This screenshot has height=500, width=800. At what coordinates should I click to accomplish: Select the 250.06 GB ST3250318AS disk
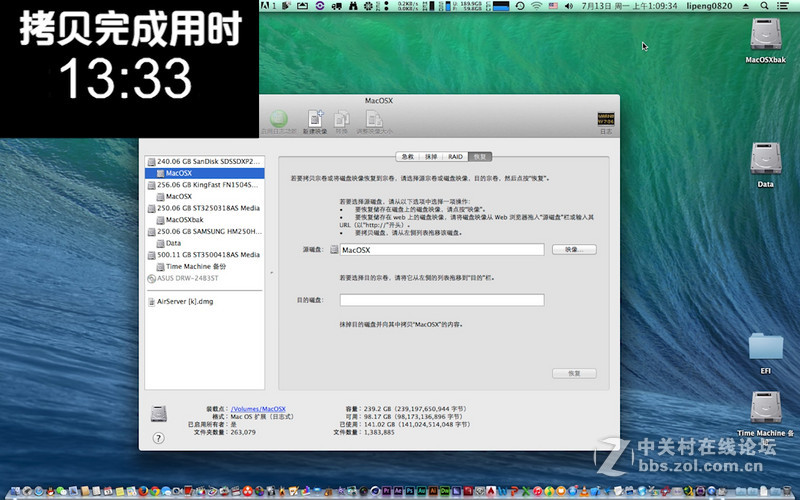click(x=205, y=208)
